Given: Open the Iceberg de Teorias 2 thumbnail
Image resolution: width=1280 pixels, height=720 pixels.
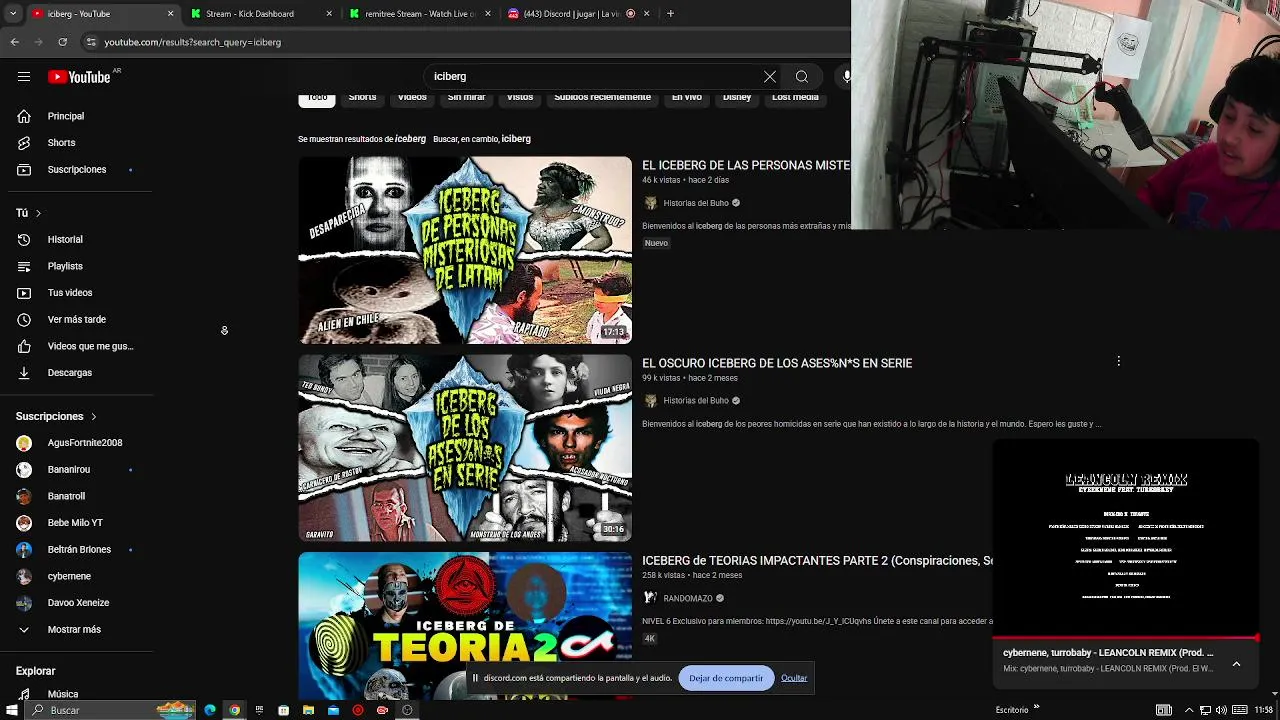Looking at the screenshot, I should 465,625.
